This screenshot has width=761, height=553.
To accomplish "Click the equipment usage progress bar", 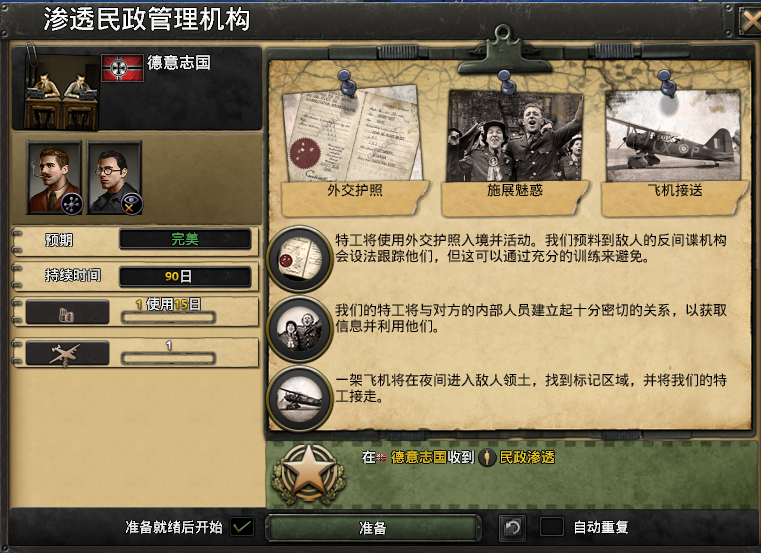I will pos(168,318).
